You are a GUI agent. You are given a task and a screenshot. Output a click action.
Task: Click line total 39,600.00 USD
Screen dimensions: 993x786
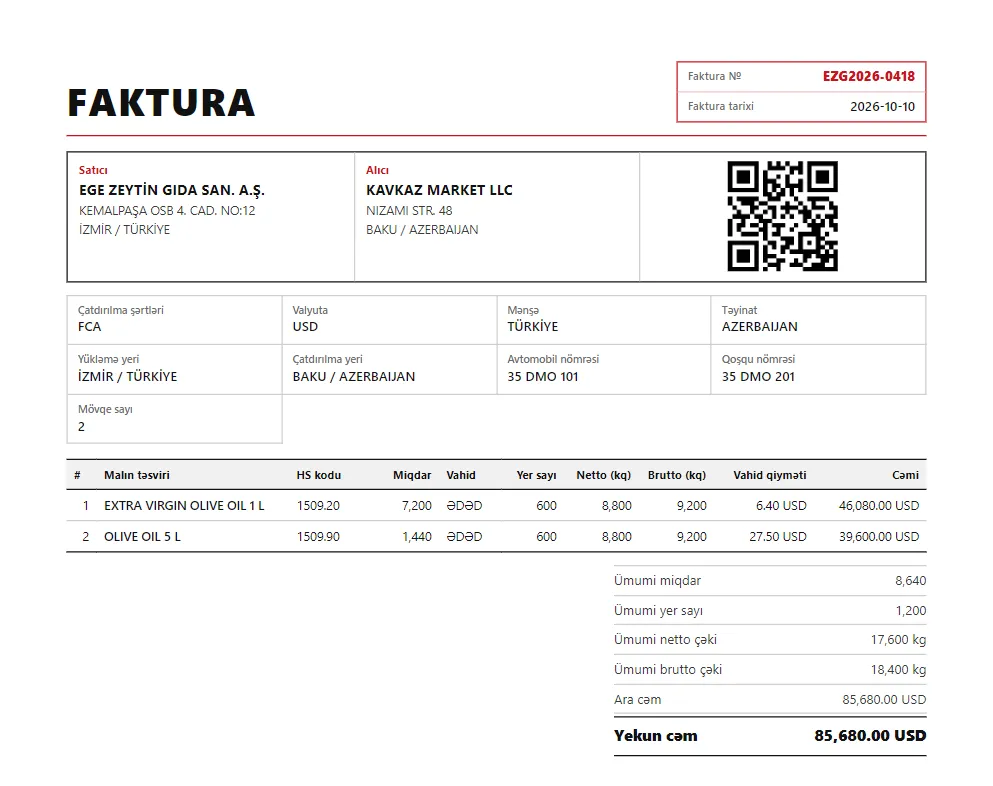coord(879,536)
